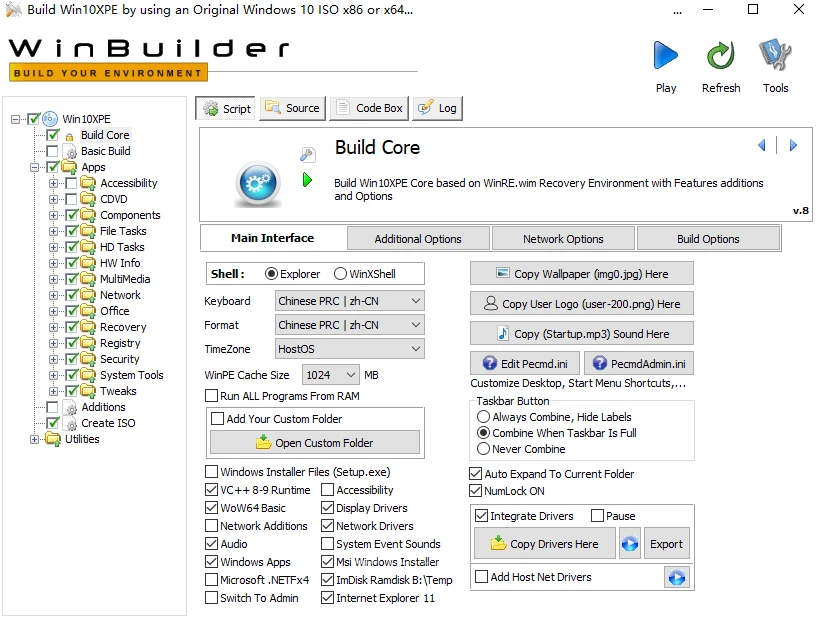
Task: Click the green Refresh icon
Action: point(721,55)
